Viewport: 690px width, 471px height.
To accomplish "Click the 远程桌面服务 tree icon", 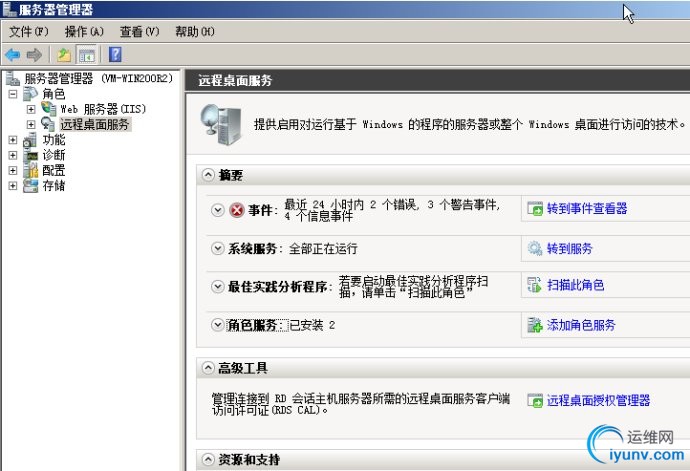I will pyautogui.click(x=48, y=124).
